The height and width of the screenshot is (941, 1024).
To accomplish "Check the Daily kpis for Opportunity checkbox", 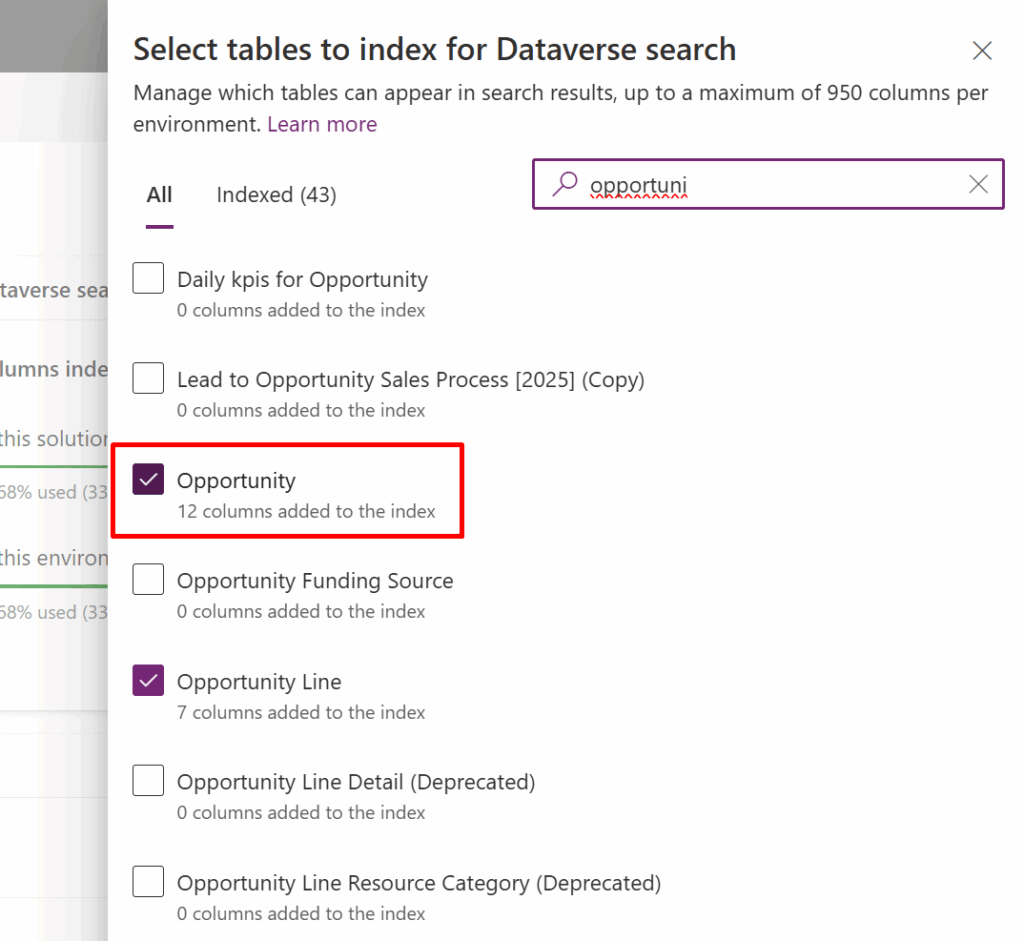I will (x=148, y=279).
